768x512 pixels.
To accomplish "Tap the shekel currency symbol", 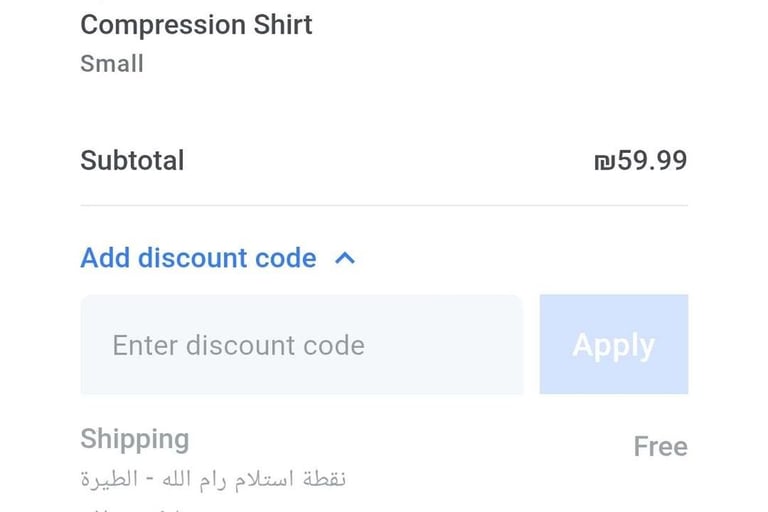I will coord(604,161).
